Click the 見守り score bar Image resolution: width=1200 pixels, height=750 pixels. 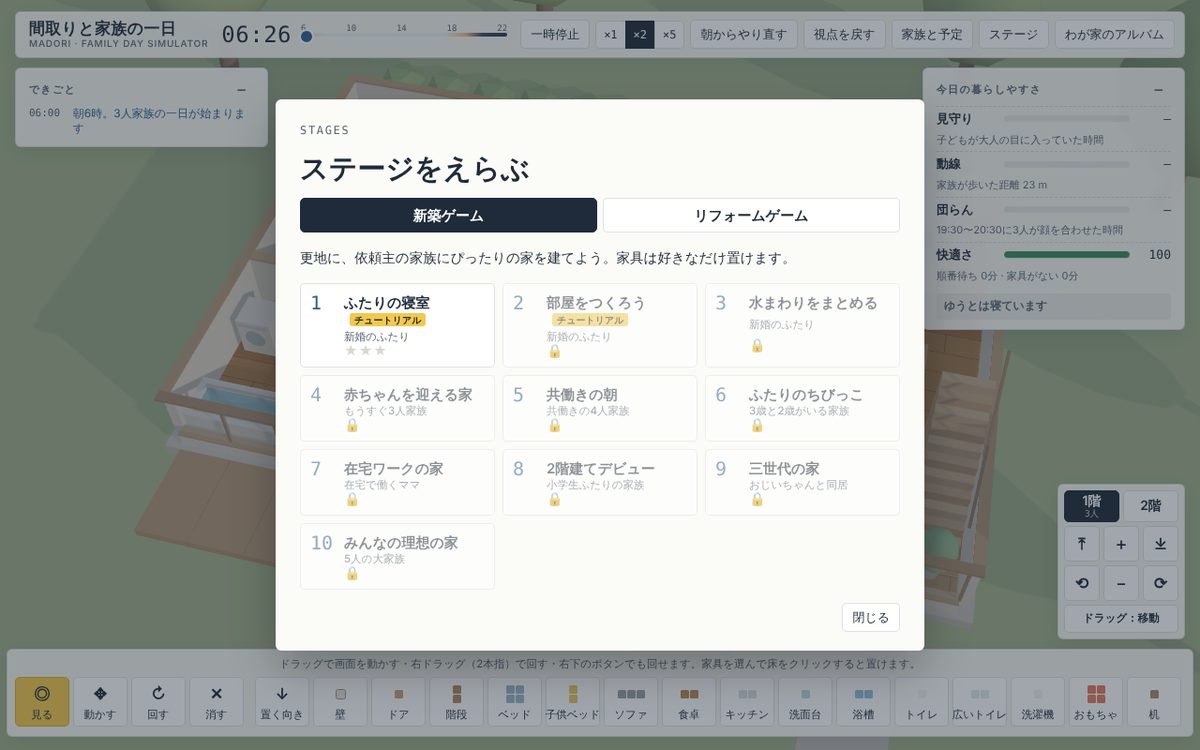(1066, 119)
